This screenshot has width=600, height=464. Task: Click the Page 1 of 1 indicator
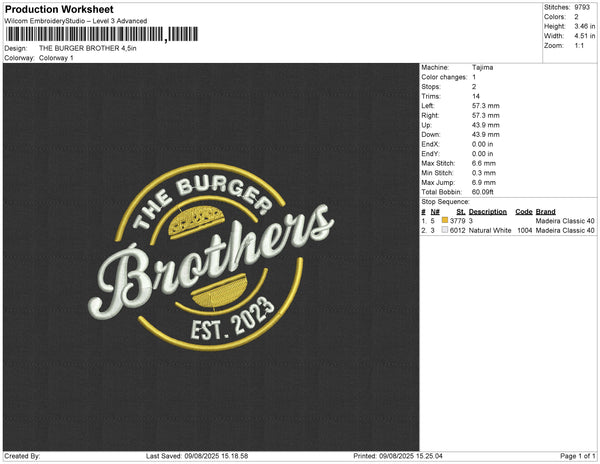coord(577,456)
